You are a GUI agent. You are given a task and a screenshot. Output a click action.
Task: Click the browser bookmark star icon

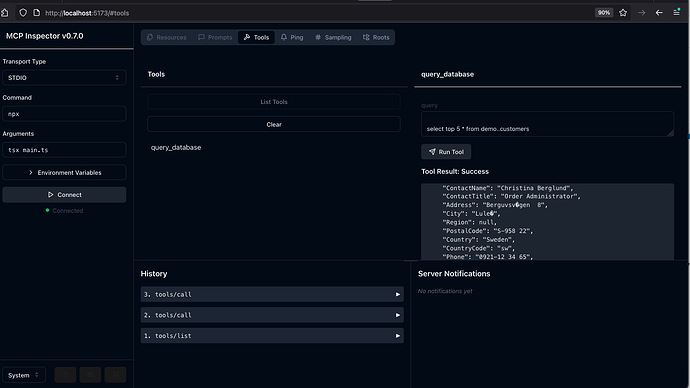pos(623,13)
